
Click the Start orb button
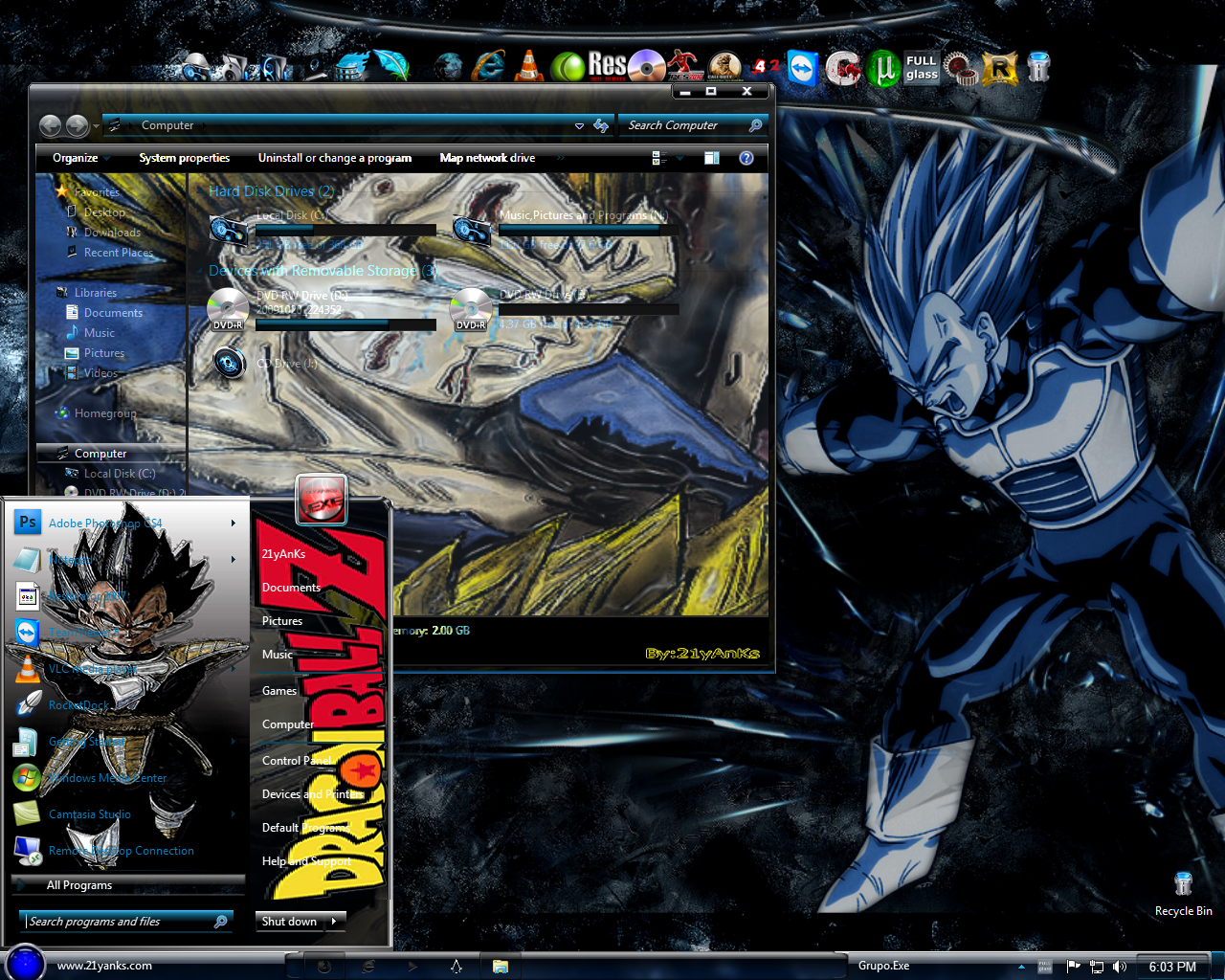click(x=25, y=963)
